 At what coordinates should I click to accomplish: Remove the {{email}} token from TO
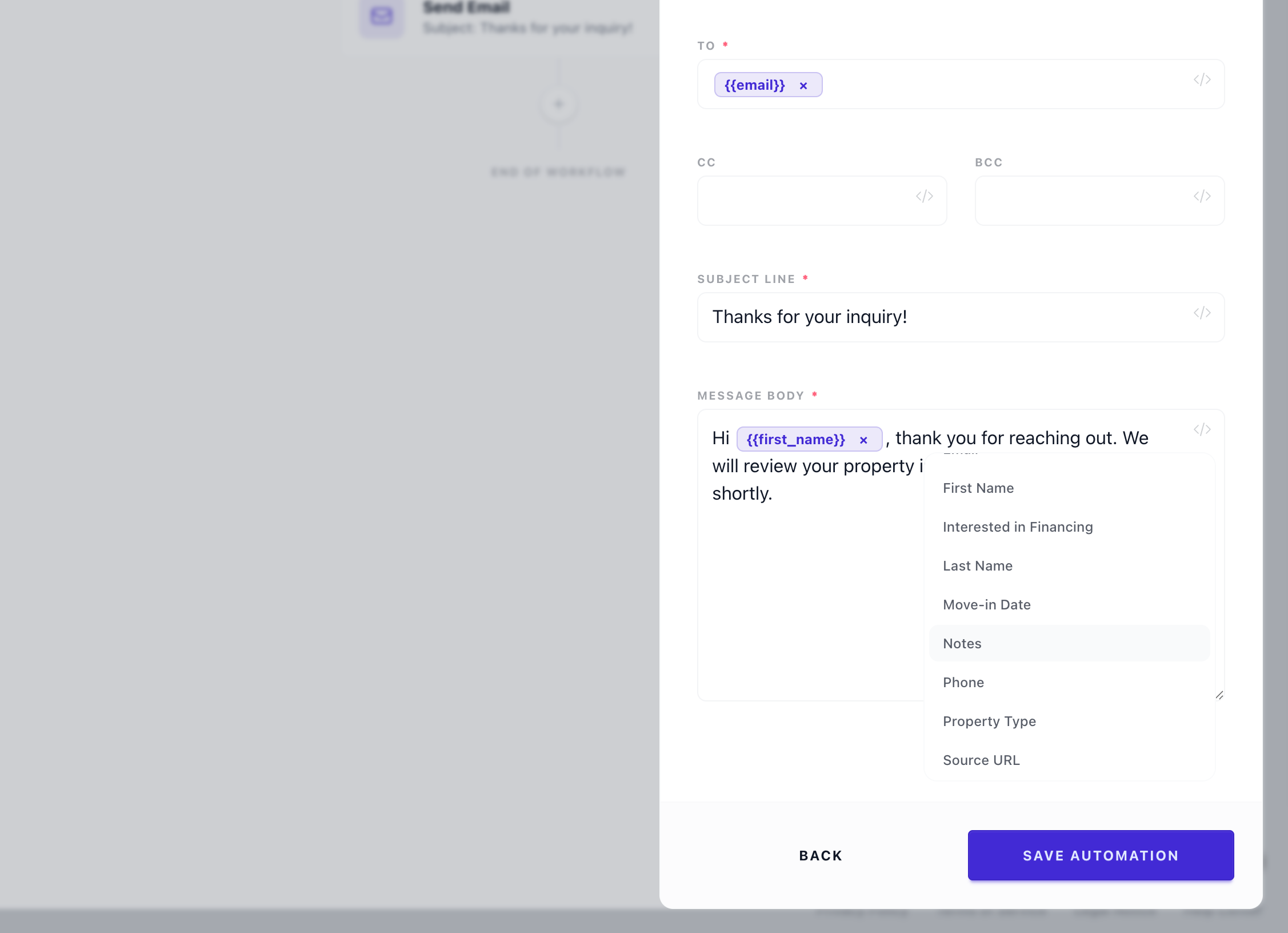point(803,85)
